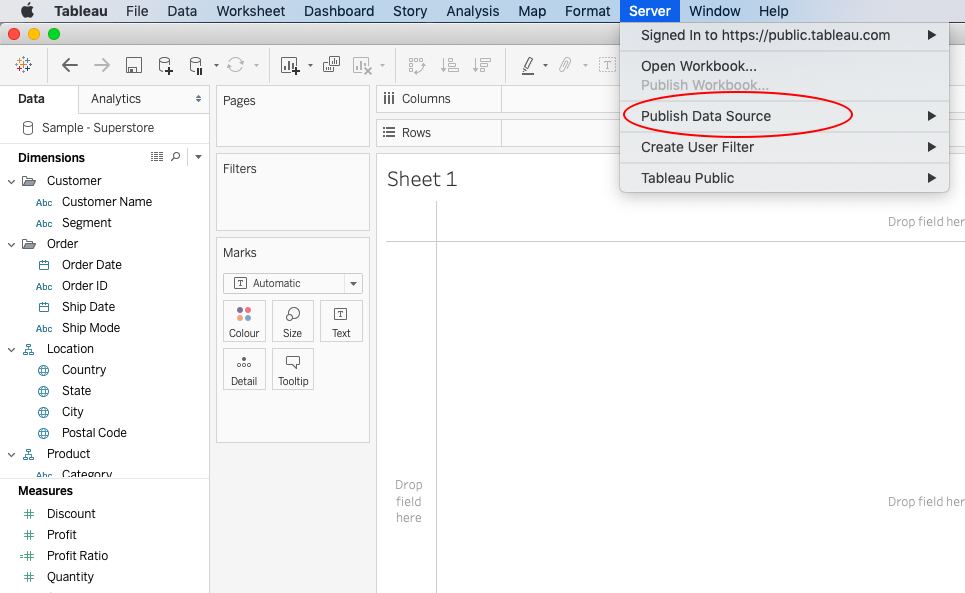The width and height of the screenshot is (965, 593).
Task: Click the Highlight pen toolbar icon
Action: pyautogui.click(x=528, y=65)
